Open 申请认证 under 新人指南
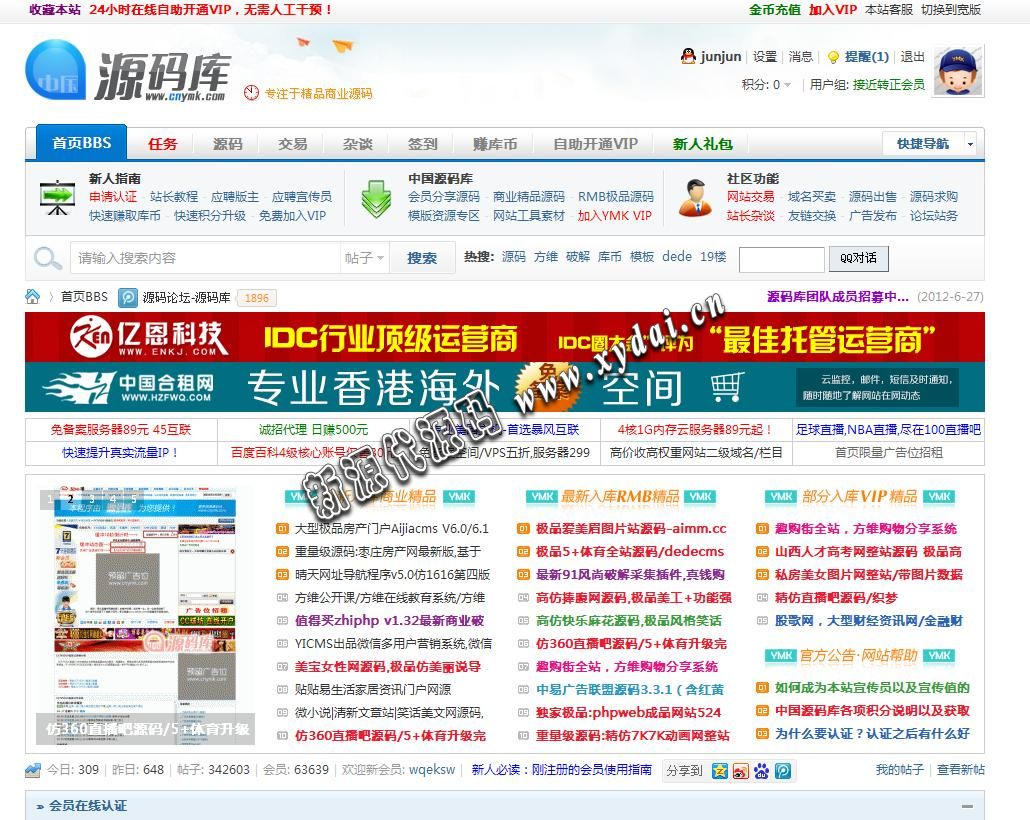Viewport: 1030px width, 820px height. [113, 196]
